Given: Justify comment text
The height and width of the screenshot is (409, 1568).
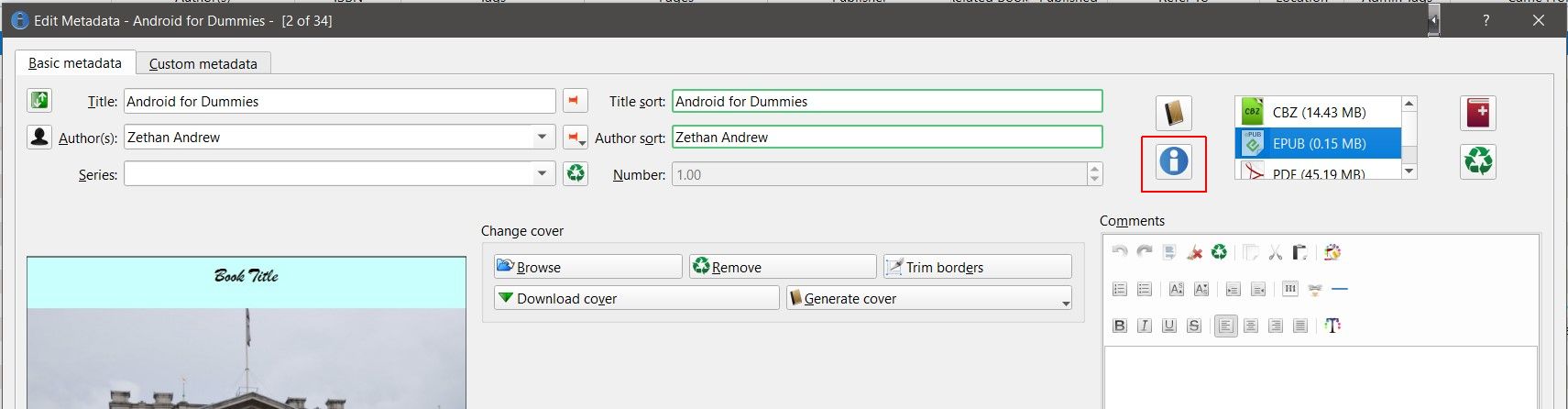Looking at the screenshot, I should tap(1299, 326).
